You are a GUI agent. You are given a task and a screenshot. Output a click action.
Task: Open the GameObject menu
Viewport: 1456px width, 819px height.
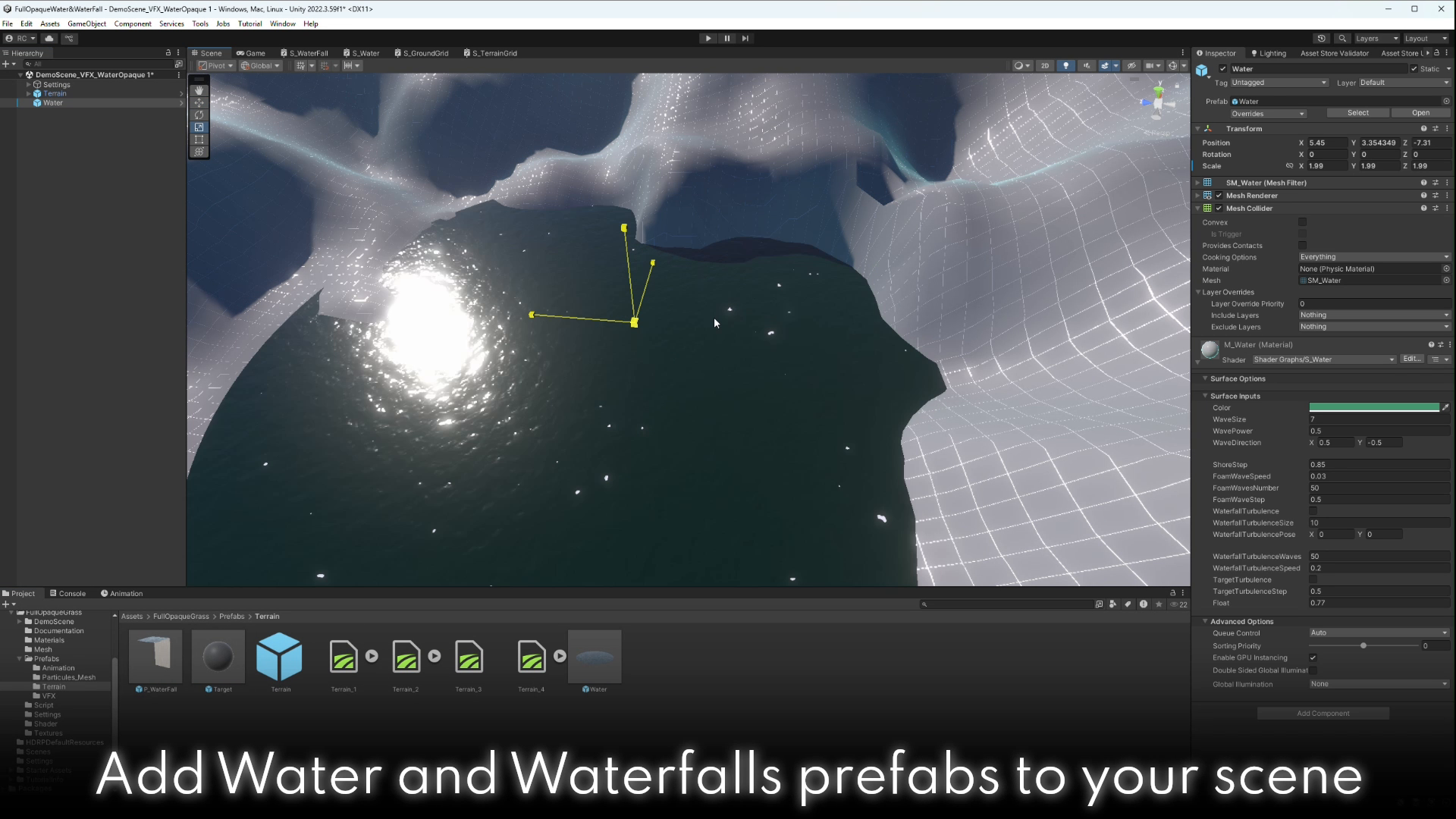[87, 24]
